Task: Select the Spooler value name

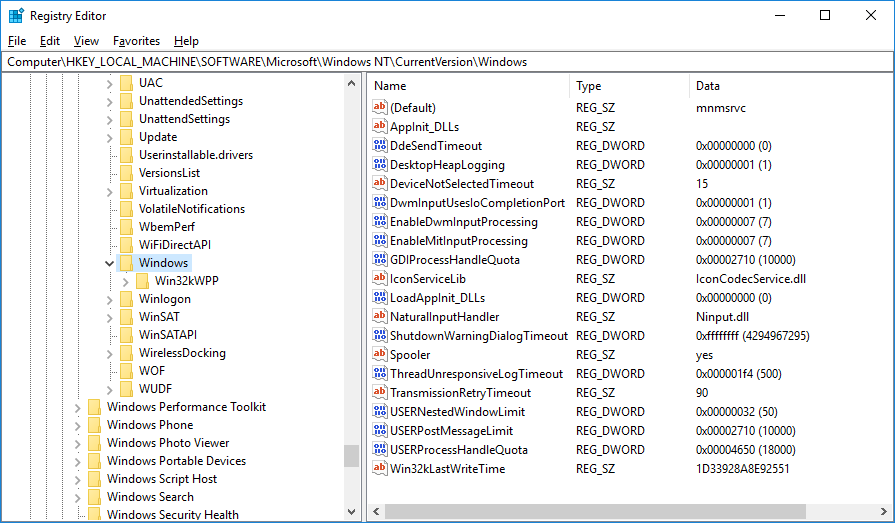Action: [x=410, y=355]
